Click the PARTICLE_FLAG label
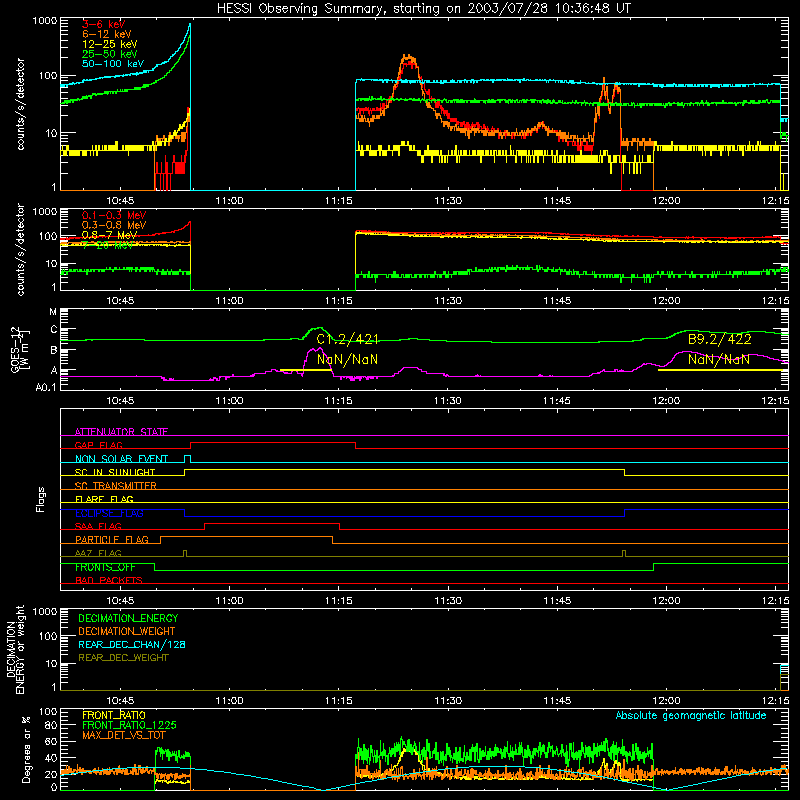The height and width of the screenshot is (800, 800). coord(112,539)
